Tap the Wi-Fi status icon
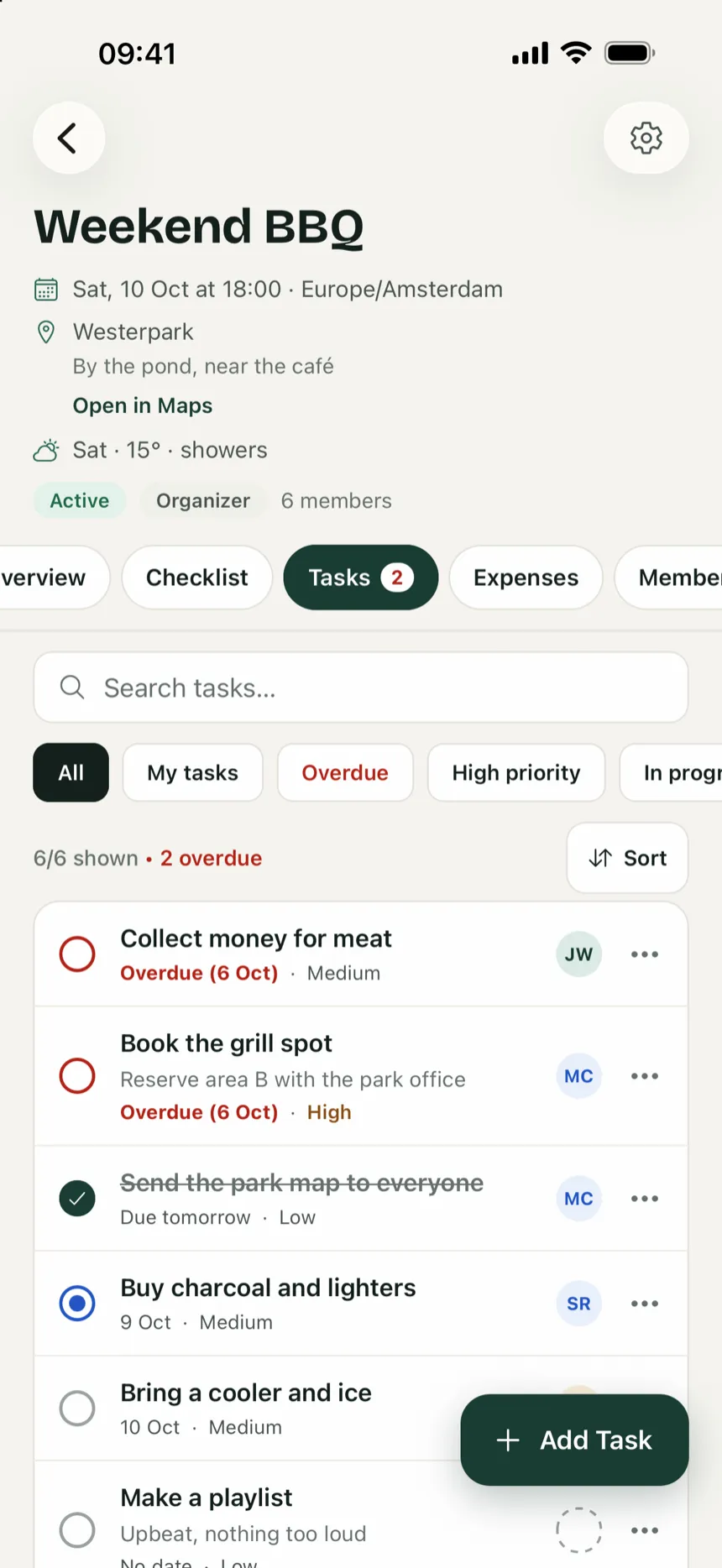The image size is (722, 1568). click(x=576, y=53)
